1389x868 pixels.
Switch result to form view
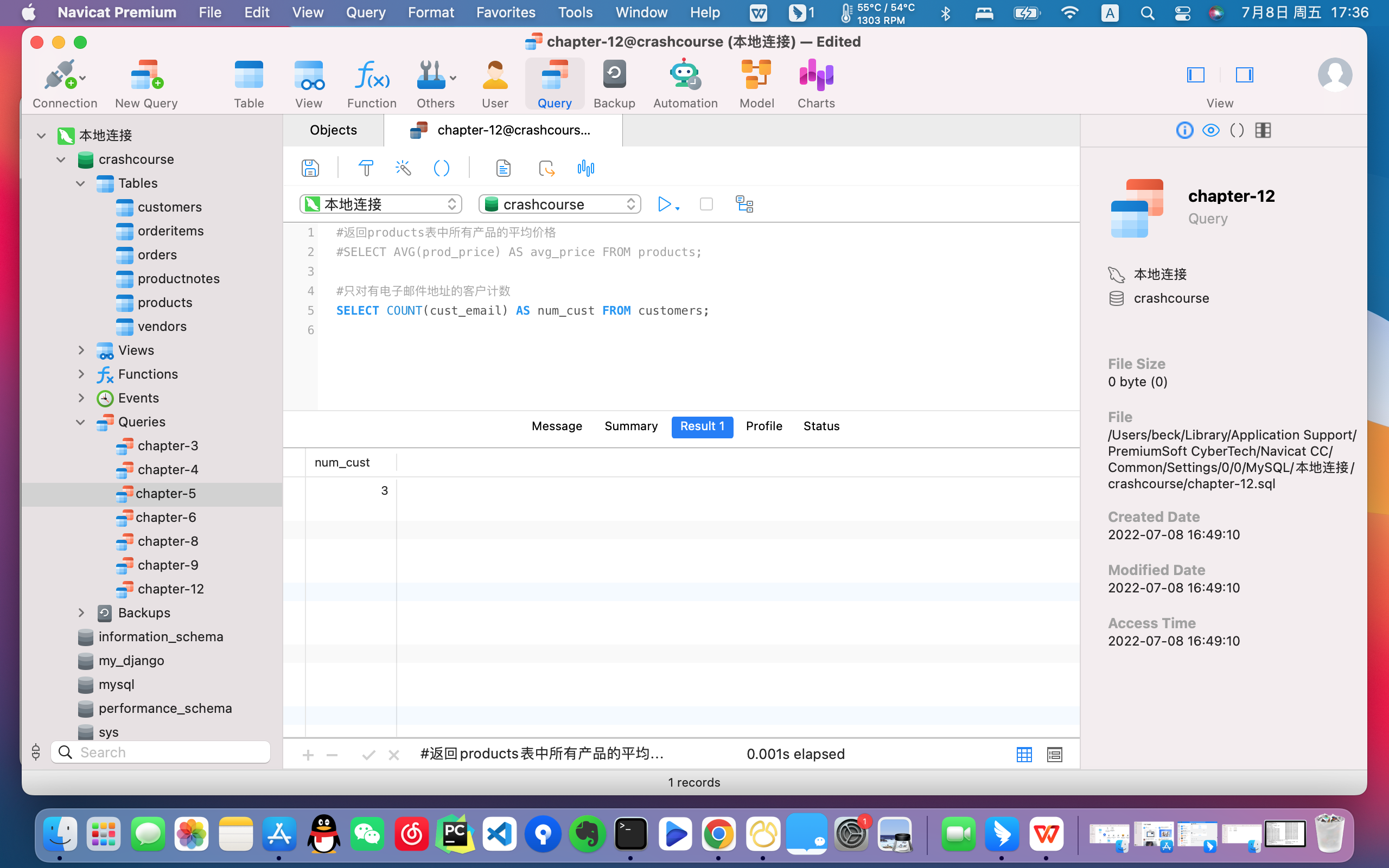tap(1054, 754)
